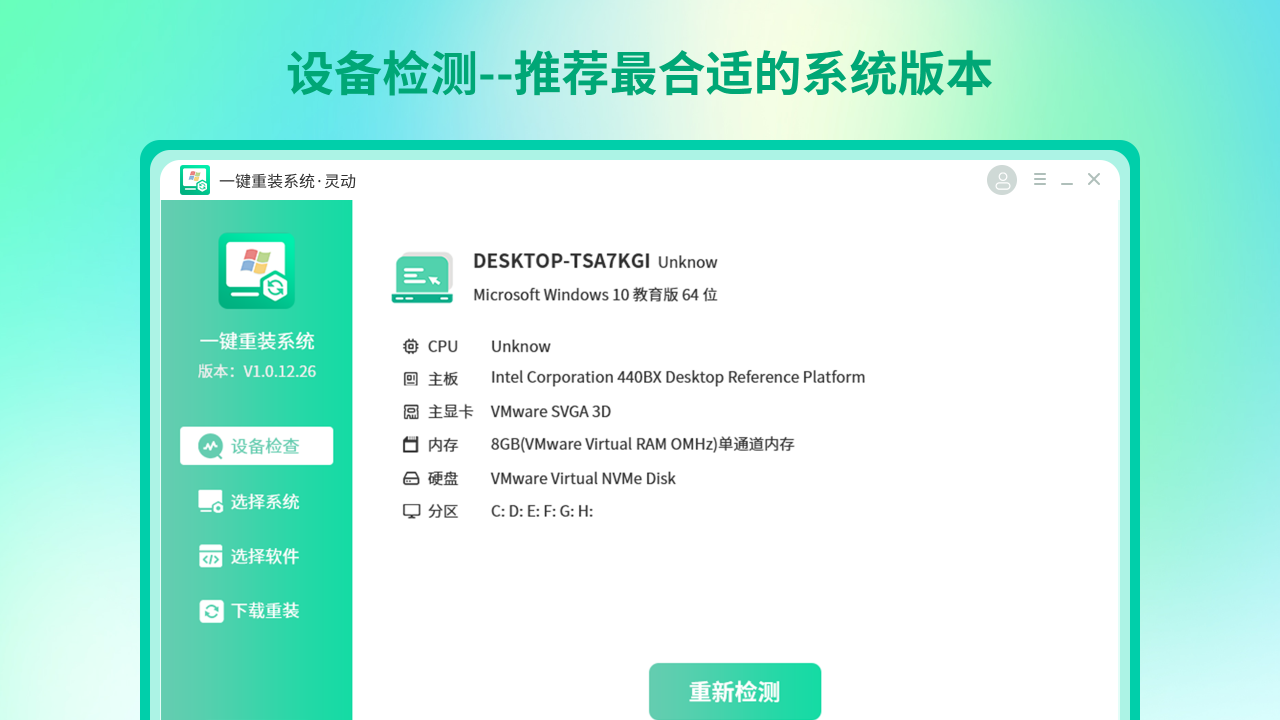Click the 分区 monitor icon
The width and height of the screenshot is (1280, 720).
pyautogui.click(x=411, y=511)
